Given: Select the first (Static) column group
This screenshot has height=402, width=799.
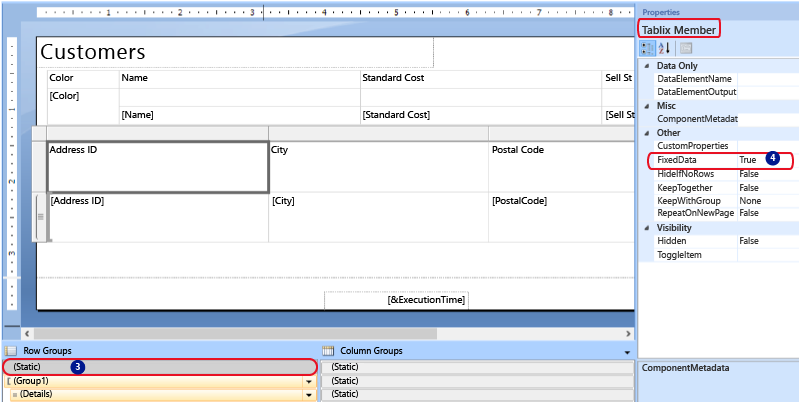Looking at the screenshot, I should 477,367.
